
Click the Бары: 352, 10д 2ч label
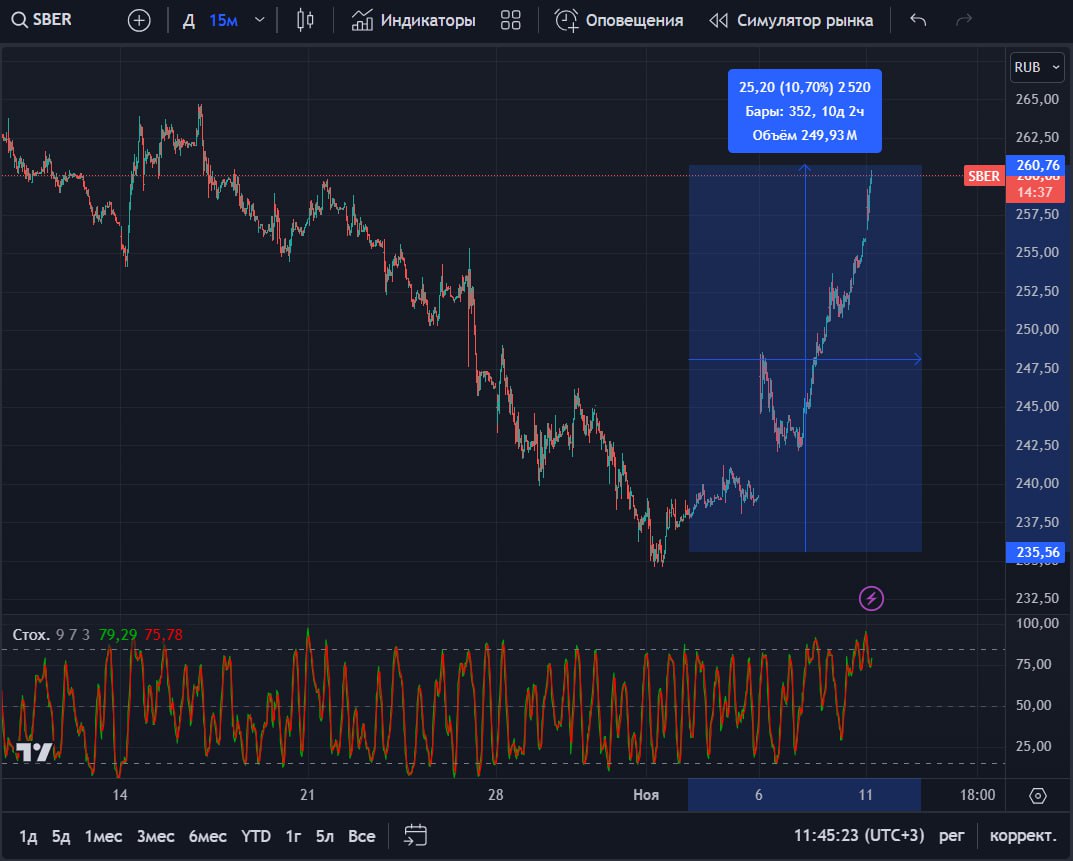point(805,111)
